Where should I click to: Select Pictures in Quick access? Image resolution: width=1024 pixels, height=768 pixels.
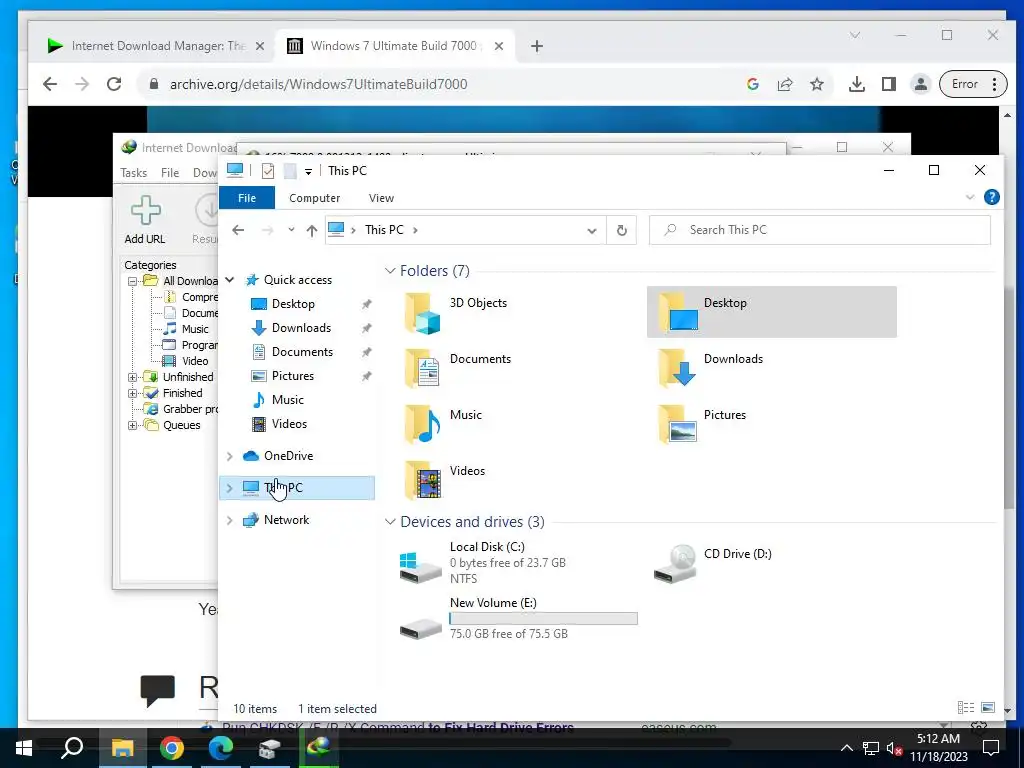pos(293,376)
